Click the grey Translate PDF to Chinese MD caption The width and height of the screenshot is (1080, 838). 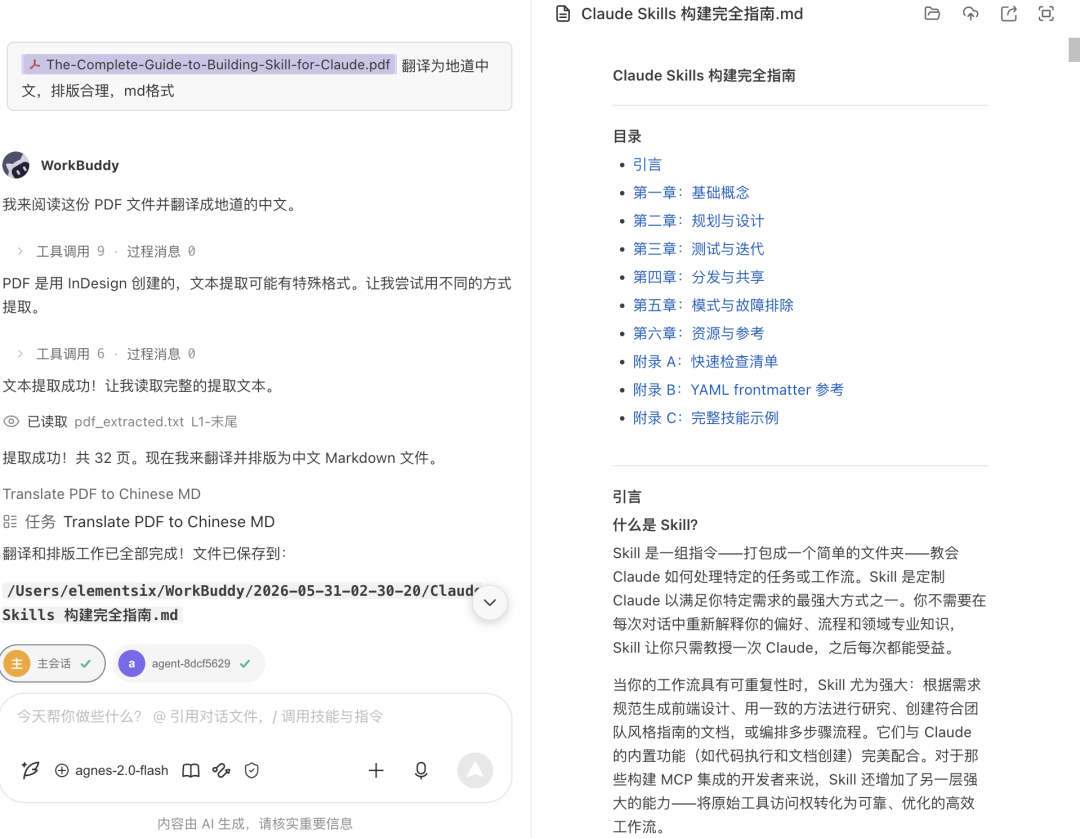coord(102,494)
